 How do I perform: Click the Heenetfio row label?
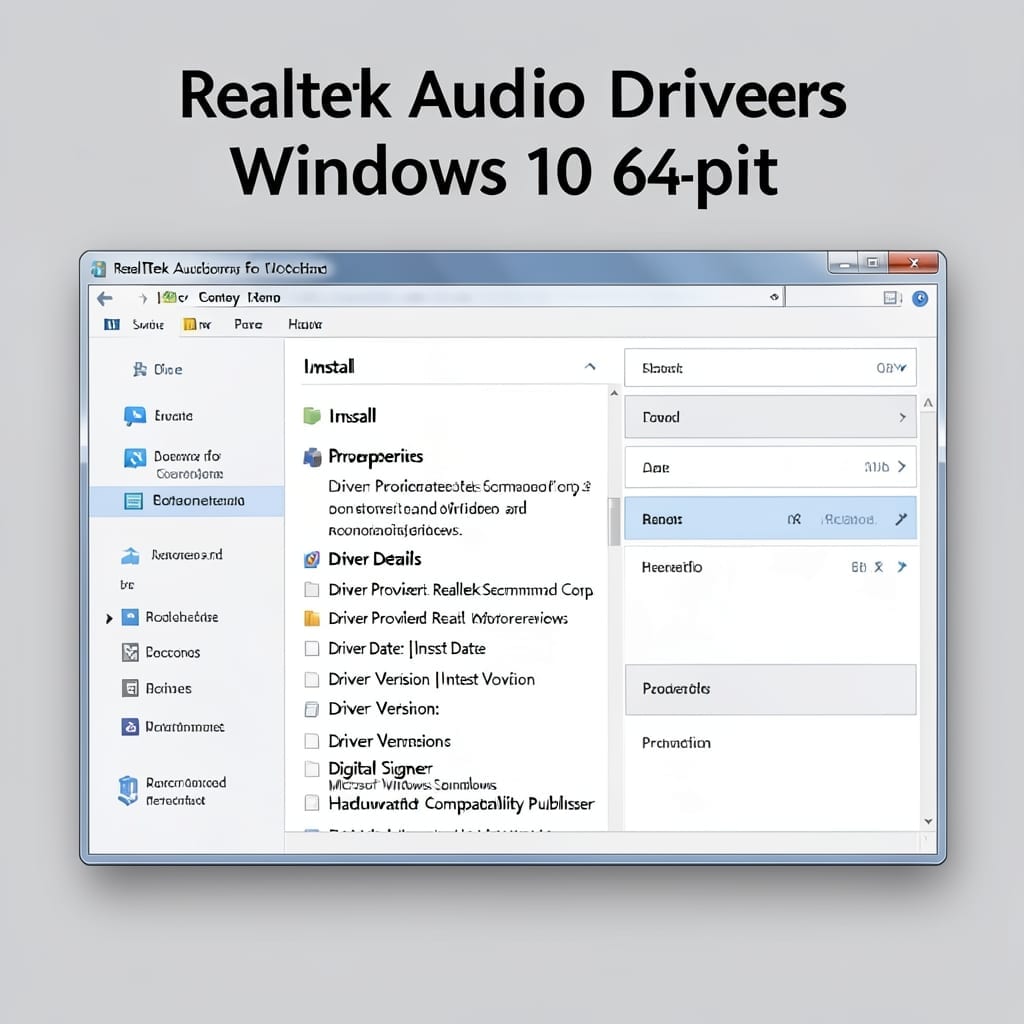point(671,567)
